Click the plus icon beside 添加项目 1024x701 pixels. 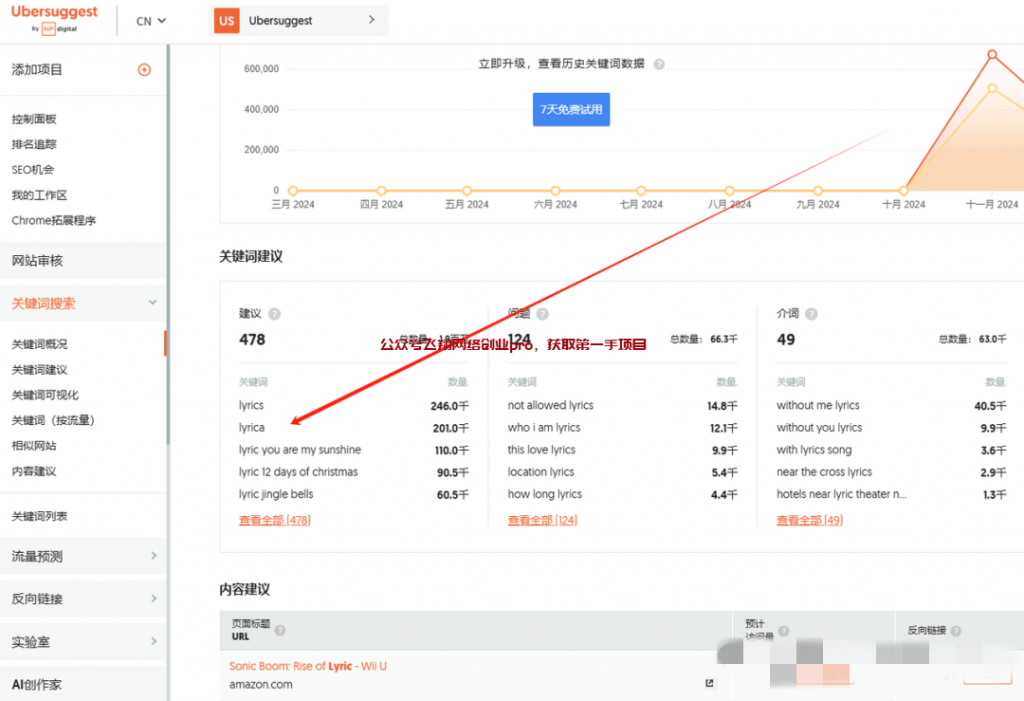tap(144, 71)
